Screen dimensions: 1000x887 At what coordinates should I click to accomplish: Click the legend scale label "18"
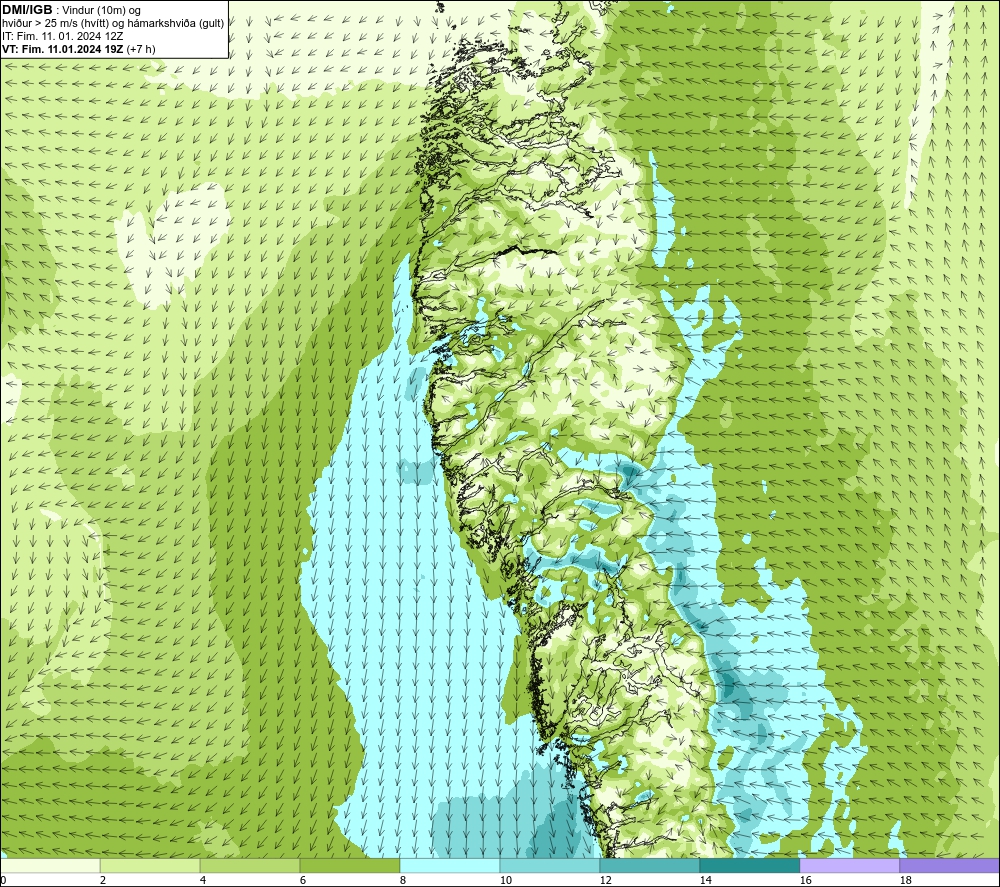pyautogui.click(x=905, y=880)
